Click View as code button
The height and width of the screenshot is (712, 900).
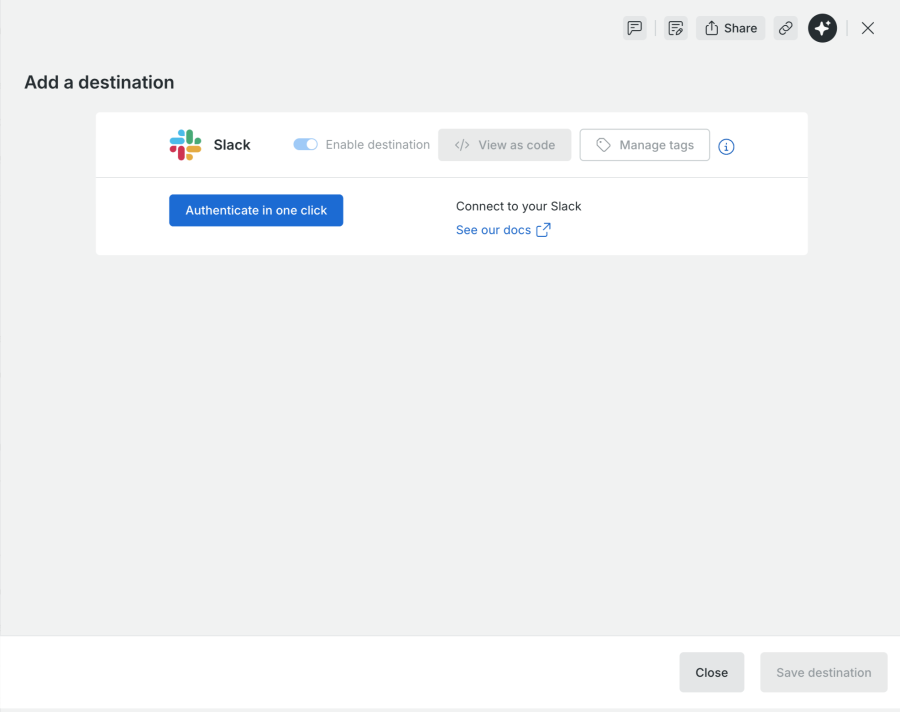(505, 145)
